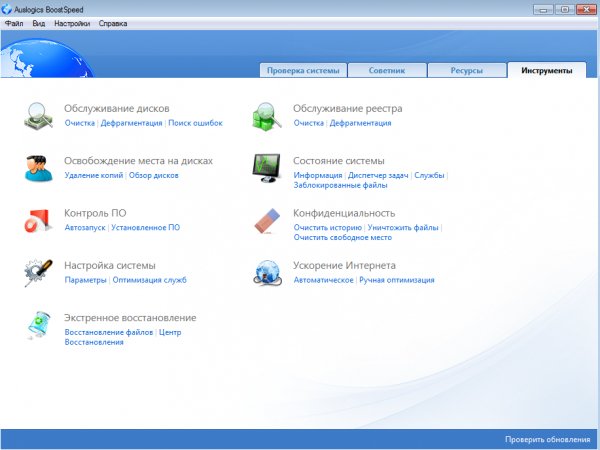Open Обзор дисков link
The image size is (600, 450).
pyautogui.click(x=153, y=175)
